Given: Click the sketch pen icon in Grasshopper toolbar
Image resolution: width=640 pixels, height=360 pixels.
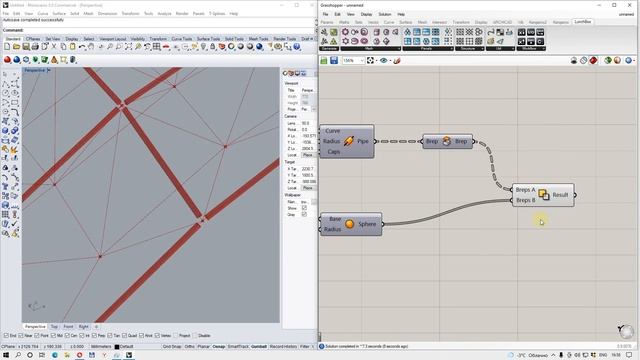Looking at the screenshot, I should click(x=397, y=60).
